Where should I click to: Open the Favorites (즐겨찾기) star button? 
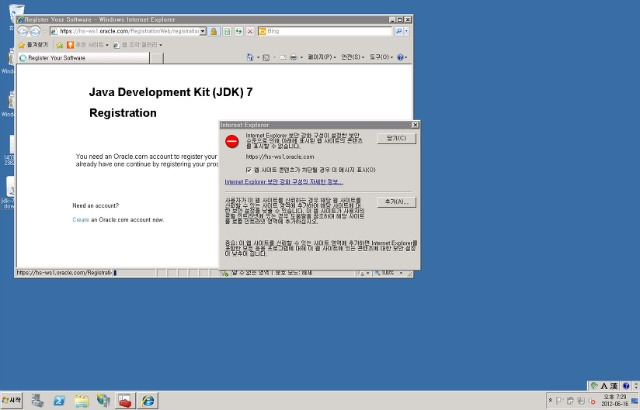[x=33, y=45]
